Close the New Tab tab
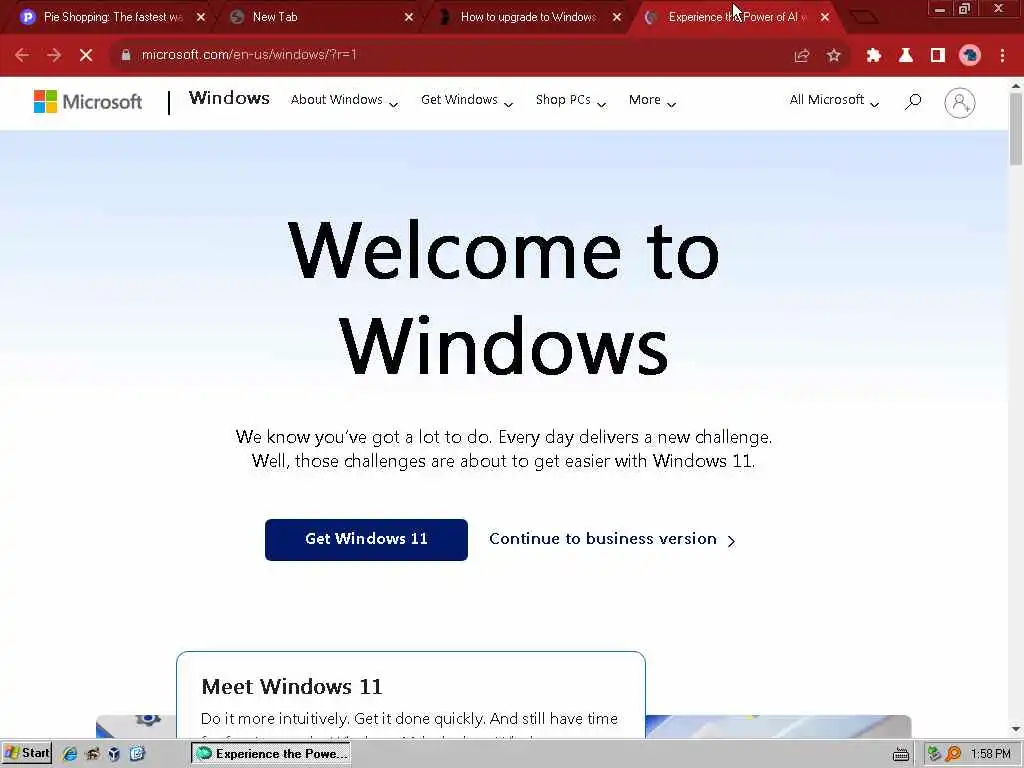Image resolution: width=1024 pixels, height=768 pixels. click(x=409, y=17)
